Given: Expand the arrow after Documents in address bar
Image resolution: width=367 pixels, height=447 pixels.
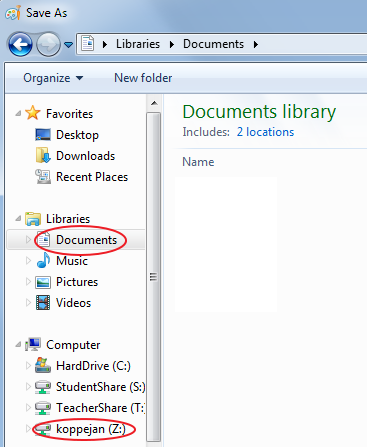Looking at the screenshot, I should click(256, 44).
